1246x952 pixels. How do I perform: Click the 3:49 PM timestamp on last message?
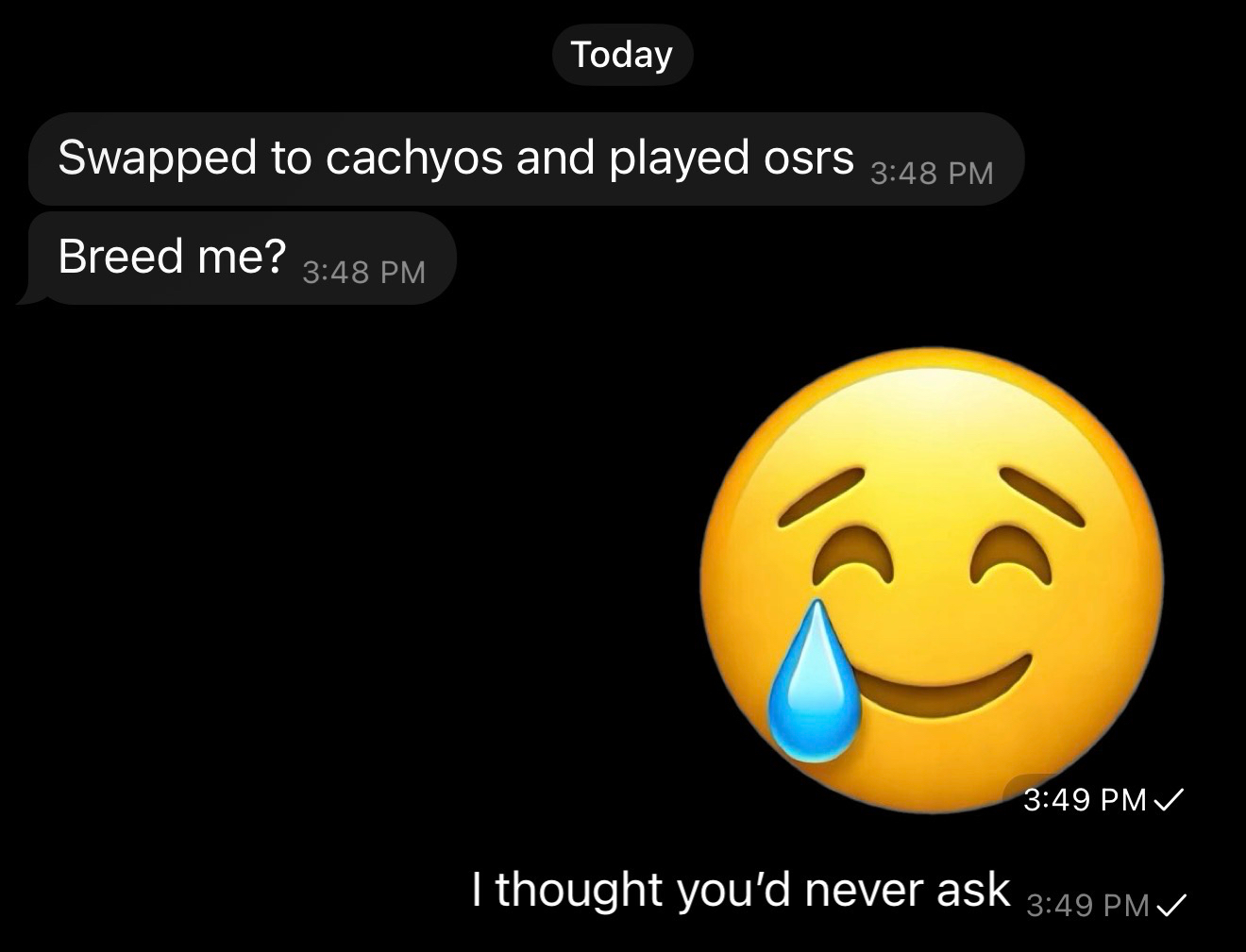pyautogui.click(x=1087, y=905)
